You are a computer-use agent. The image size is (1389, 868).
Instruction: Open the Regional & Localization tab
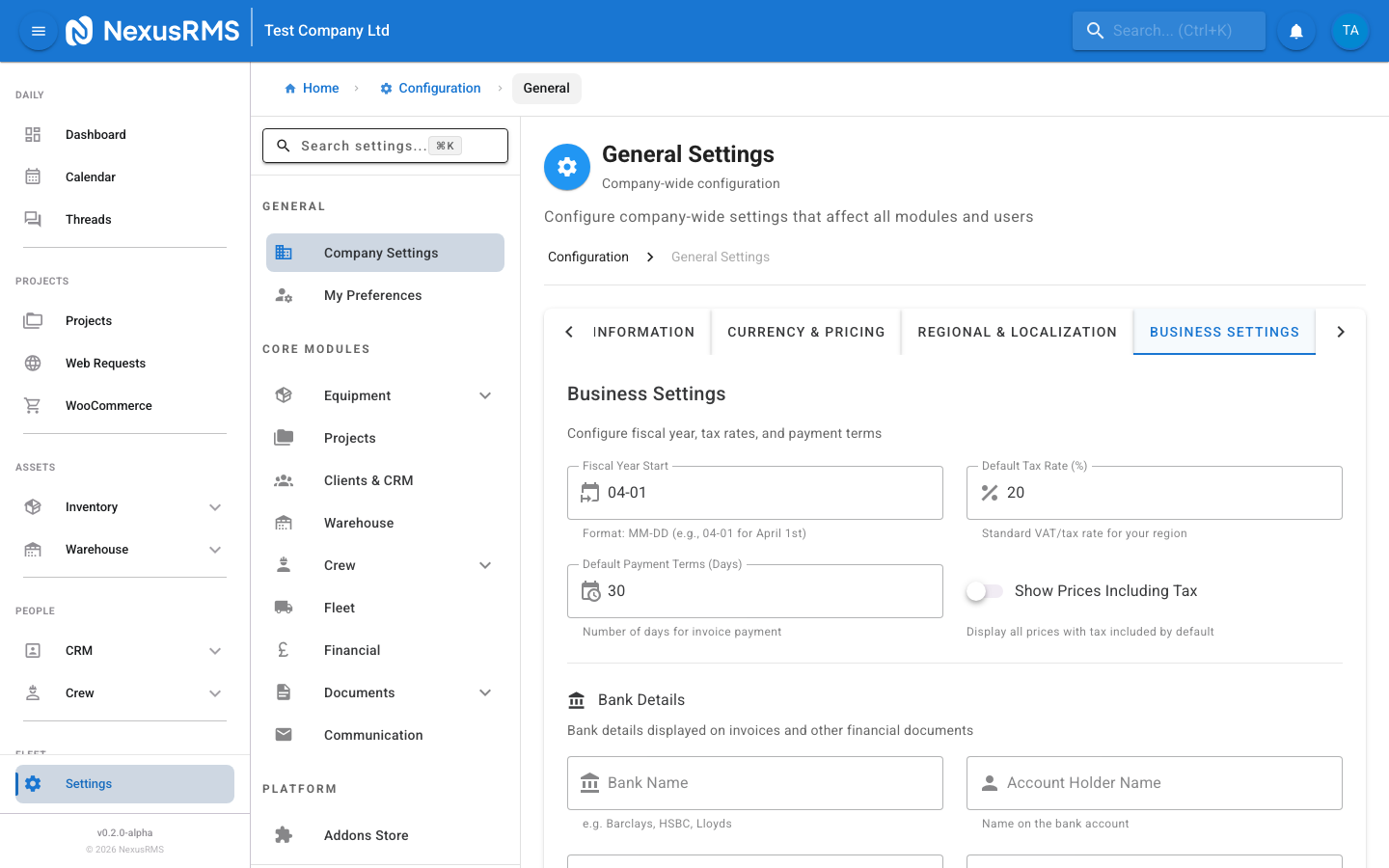pos(1017,331)
